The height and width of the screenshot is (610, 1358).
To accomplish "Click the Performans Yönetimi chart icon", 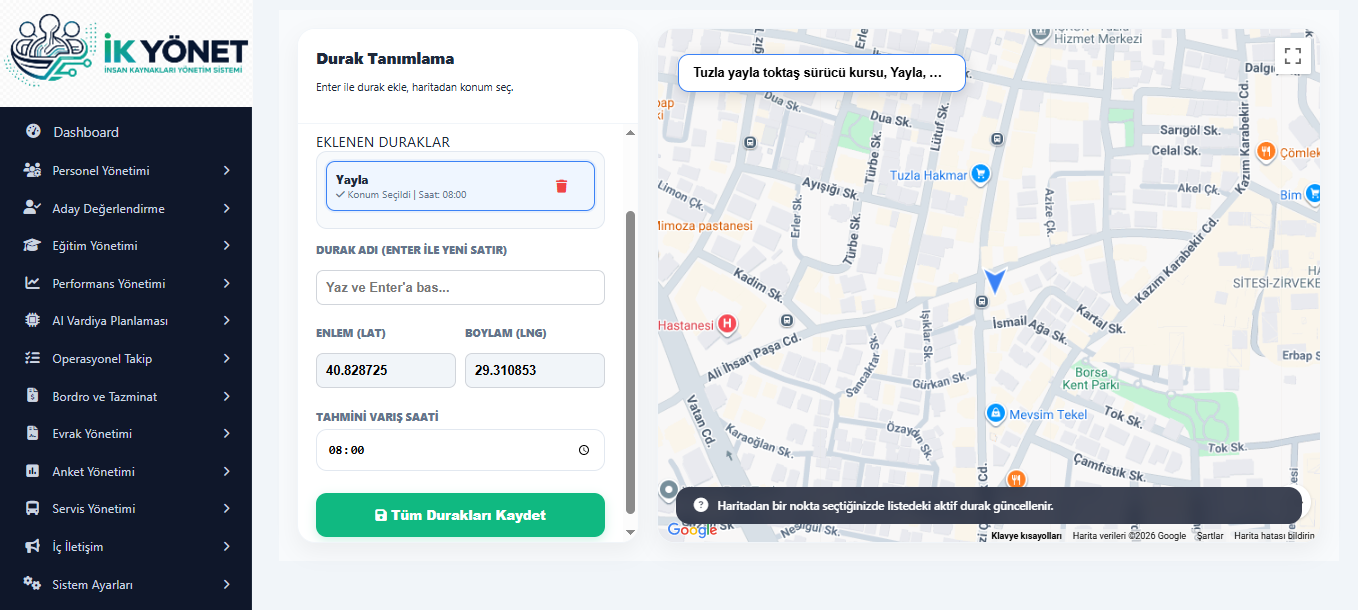I will click(x=33, y=283).
